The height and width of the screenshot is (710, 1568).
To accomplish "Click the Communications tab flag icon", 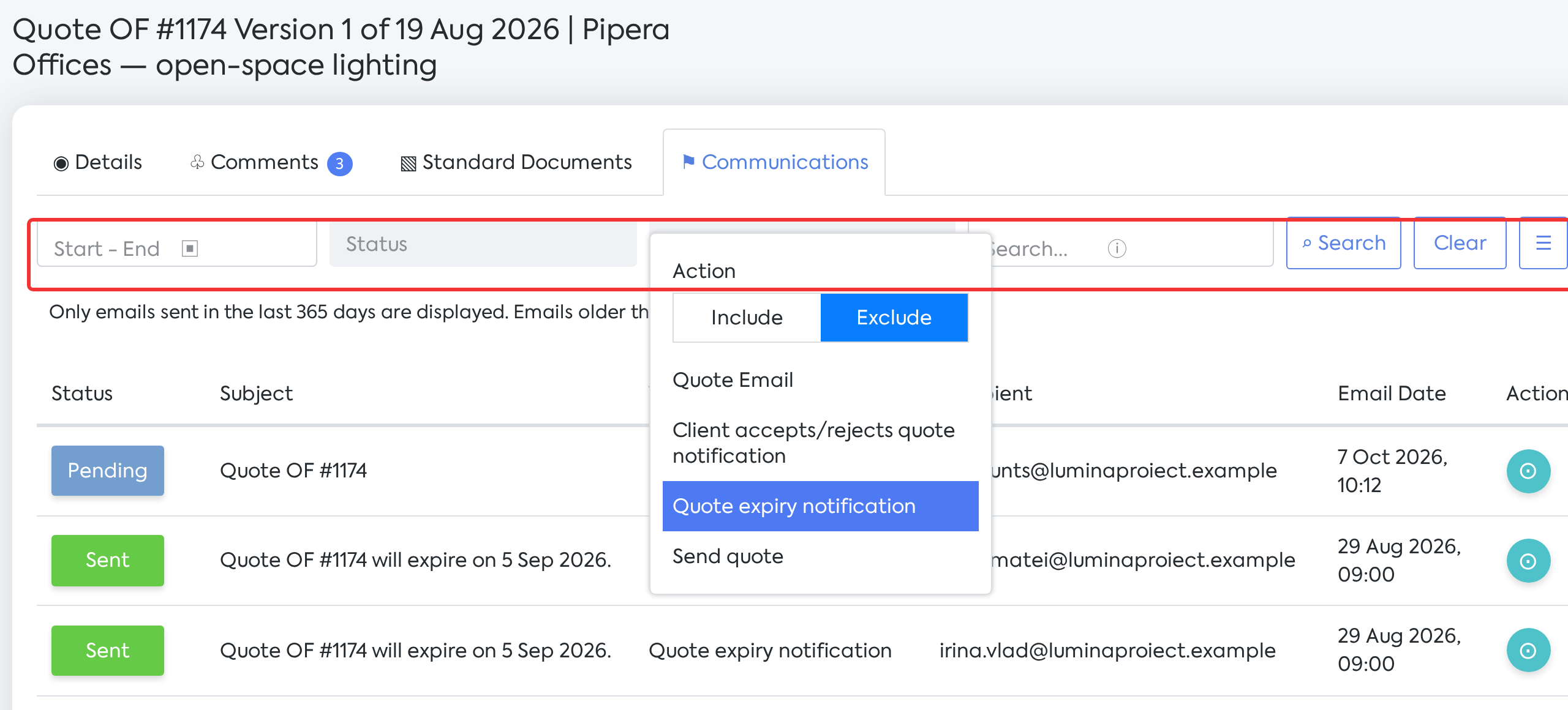I will pos(688,161).
